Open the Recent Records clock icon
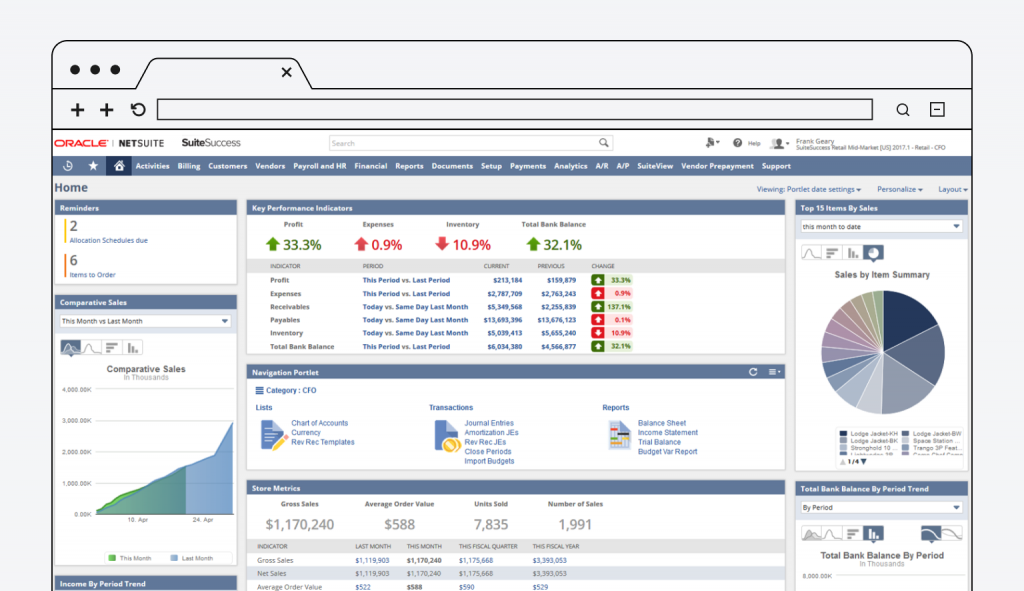The height and width of the screenshot is (591, 1024). tap(68, 166)
